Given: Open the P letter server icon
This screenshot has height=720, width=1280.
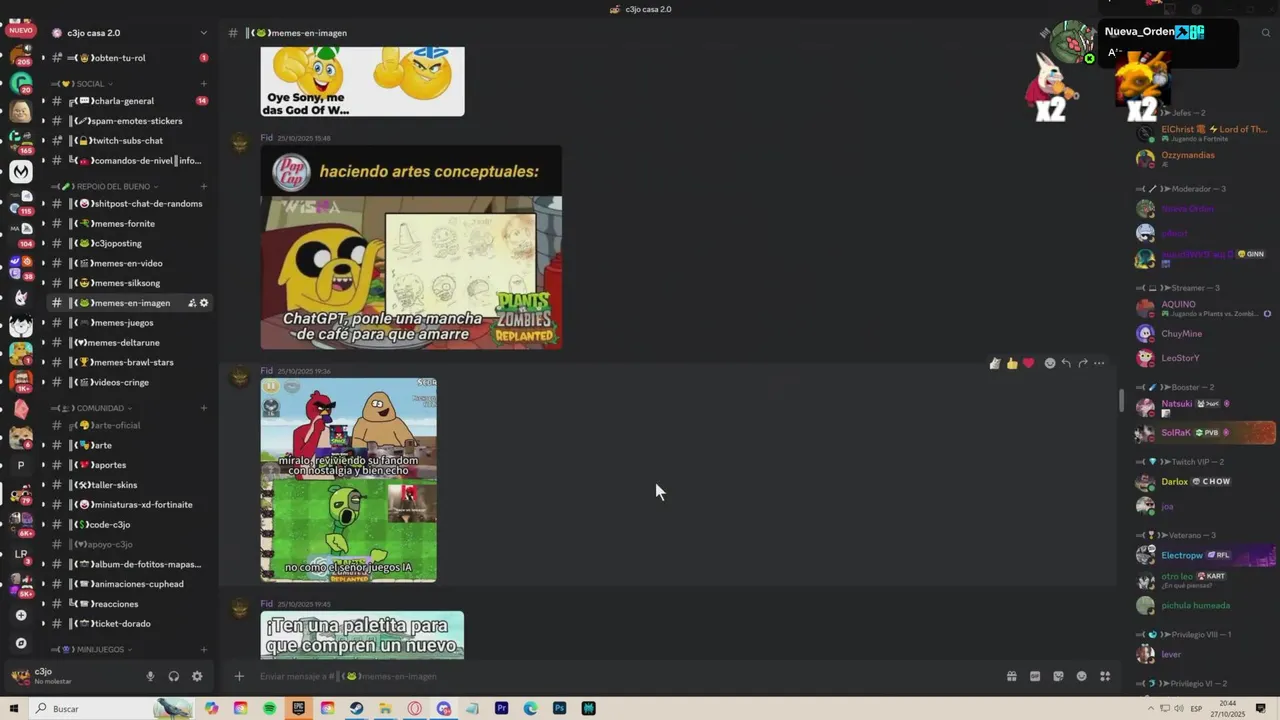Looking at the screenshot, I should pyautogui.click(x=21, y=465).
